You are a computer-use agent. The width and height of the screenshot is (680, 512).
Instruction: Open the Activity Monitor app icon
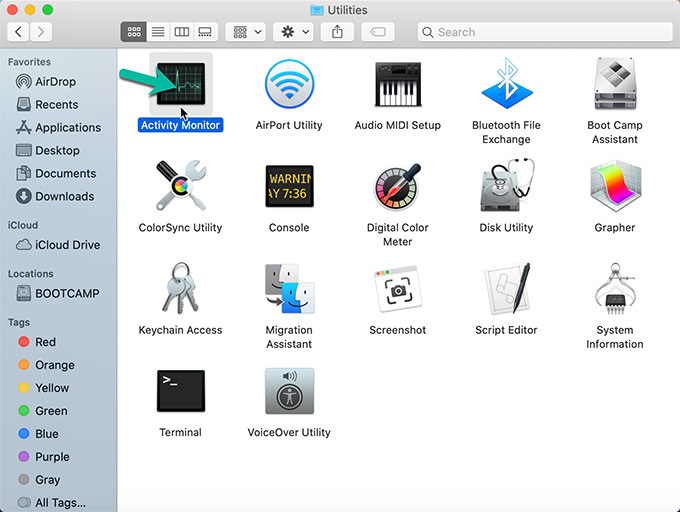181,85
